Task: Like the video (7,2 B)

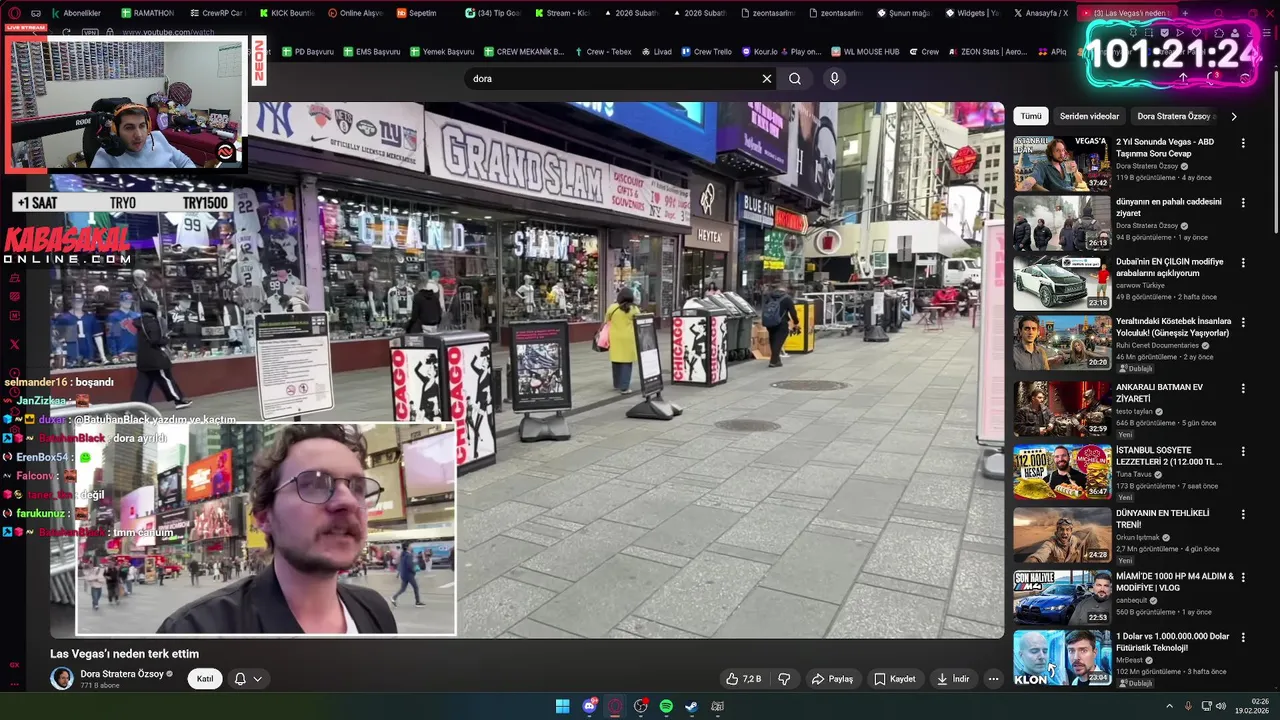Action: [x=743, y=679]
